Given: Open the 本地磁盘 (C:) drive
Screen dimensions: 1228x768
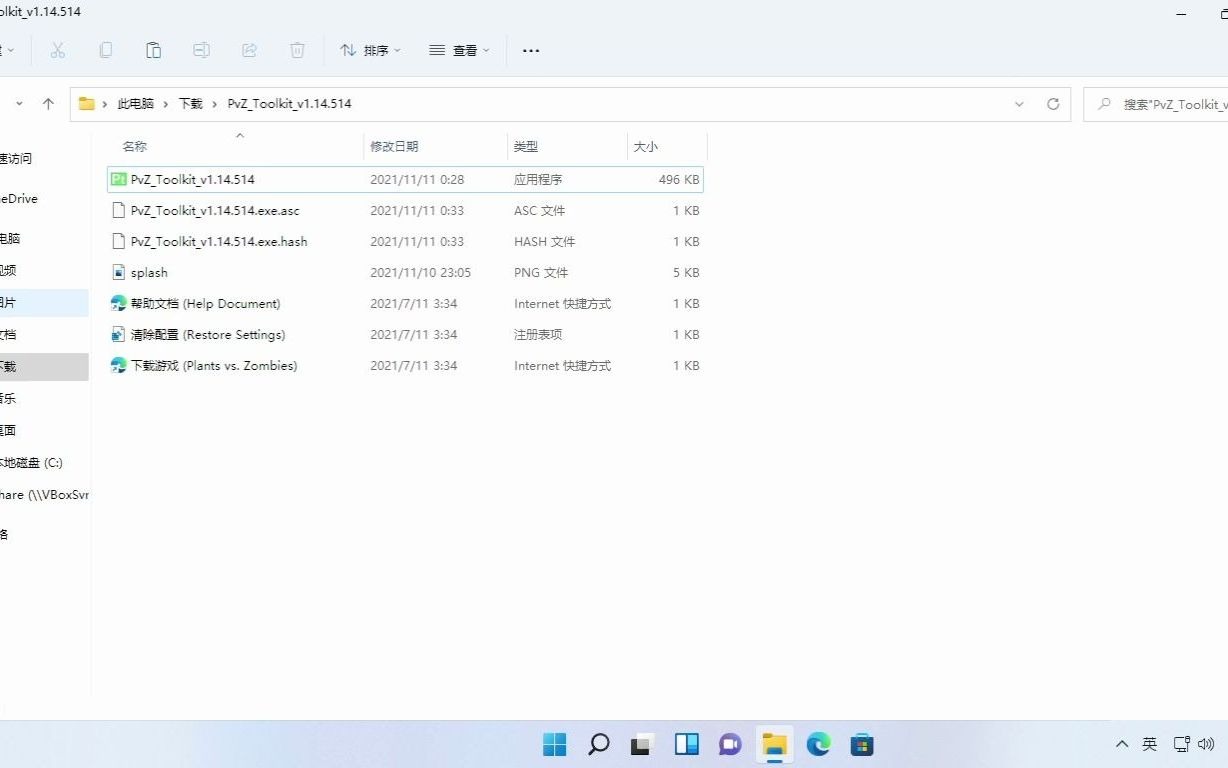Looking at the screenshot, I should coord(30,462).
